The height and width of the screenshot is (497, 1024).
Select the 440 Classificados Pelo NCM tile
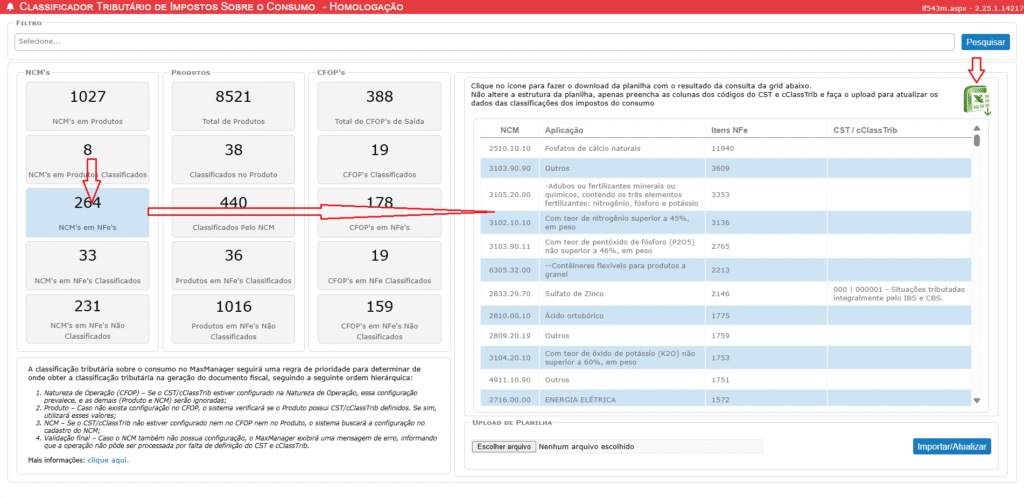tap(233, 212)
